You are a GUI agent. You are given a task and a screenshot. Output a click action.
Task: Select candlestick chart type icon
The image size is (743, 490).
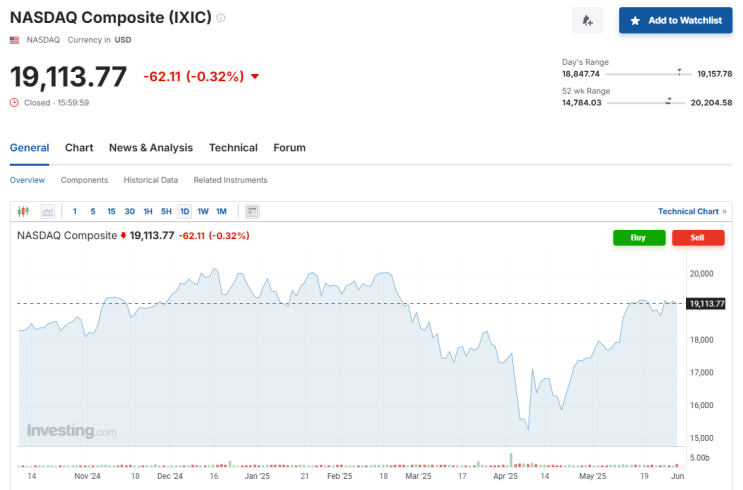point(23,211)
